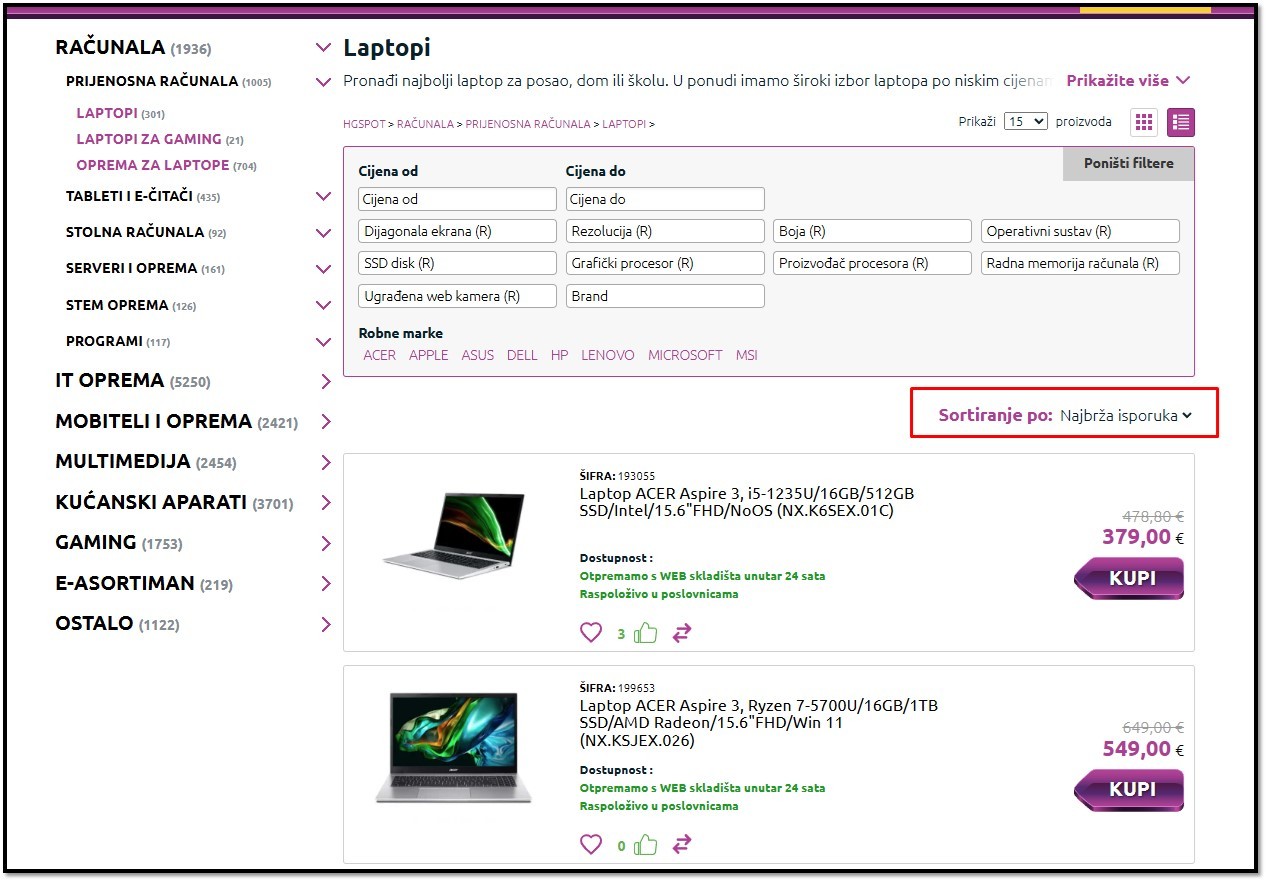Open LAPTOPI ZA GAMING category
This screenshot has width=1267, height=882.
tap(149, 139)
